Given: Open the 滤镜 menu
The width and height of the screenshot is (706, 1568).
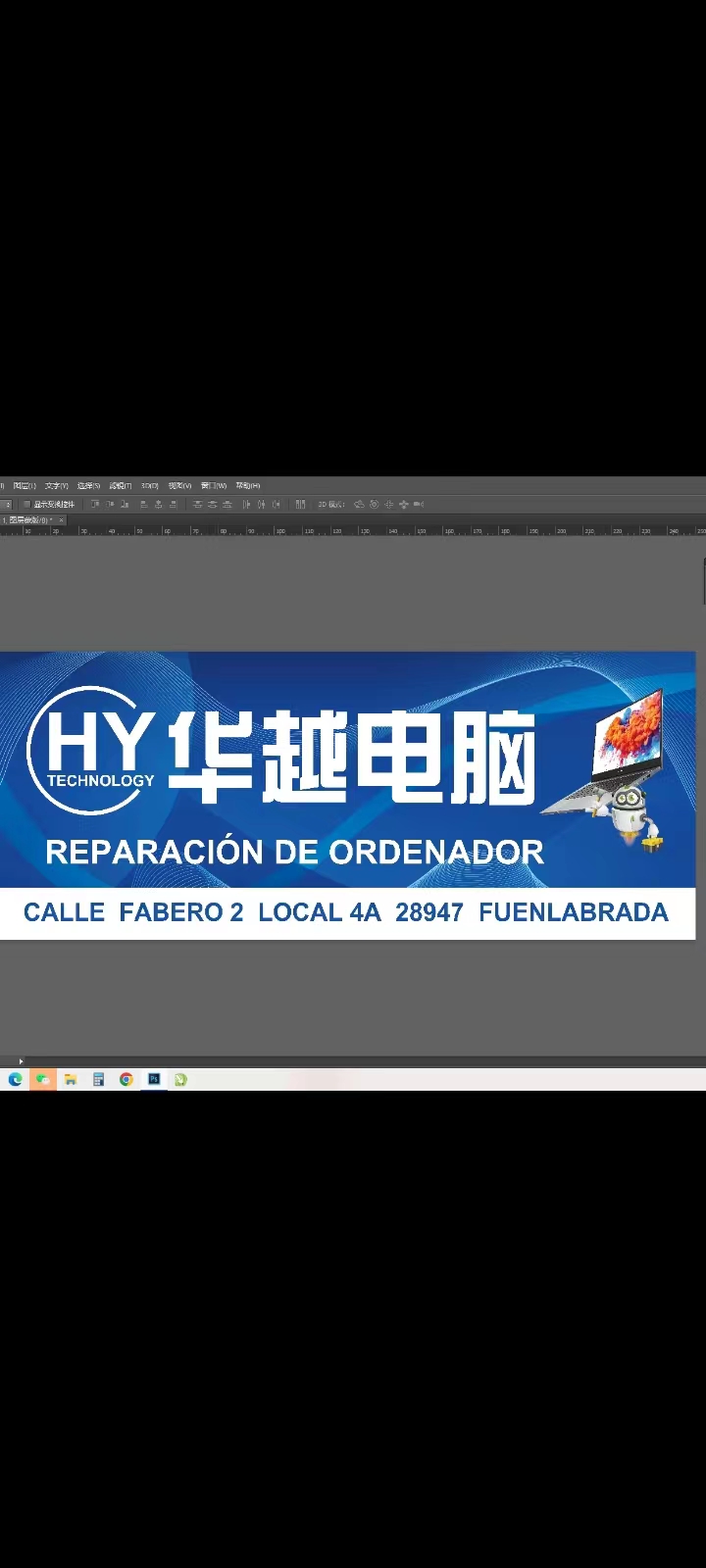Looking at the screenshot, I should point(121,485).
